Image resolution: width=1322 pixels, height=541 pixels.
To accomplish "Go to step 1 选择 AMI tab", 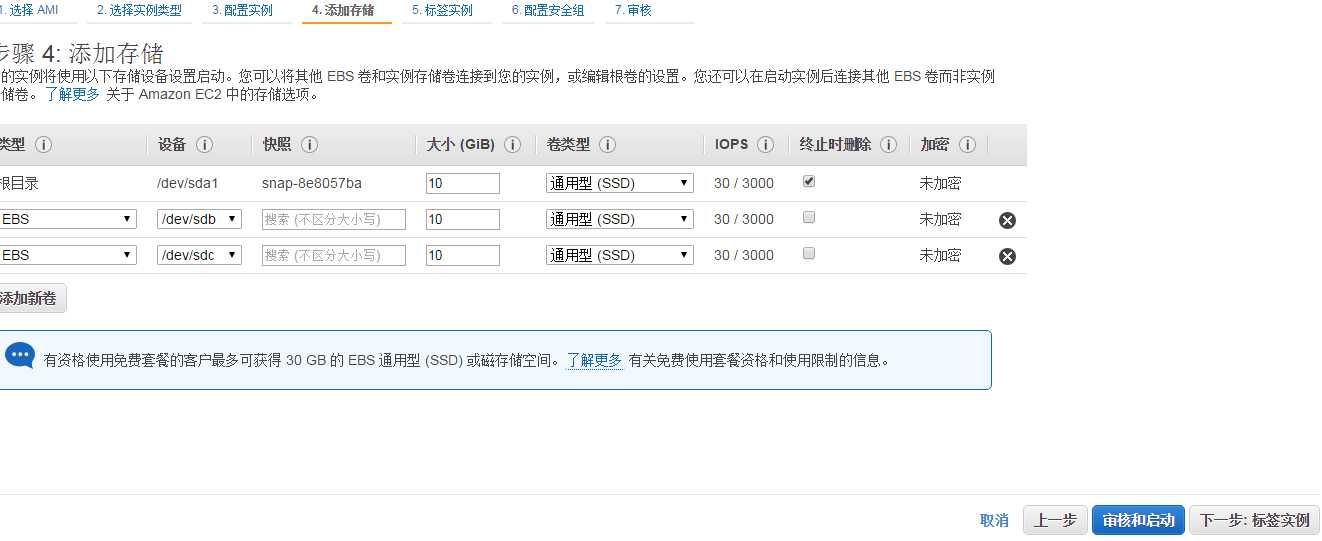I will (x=29, y=10).
